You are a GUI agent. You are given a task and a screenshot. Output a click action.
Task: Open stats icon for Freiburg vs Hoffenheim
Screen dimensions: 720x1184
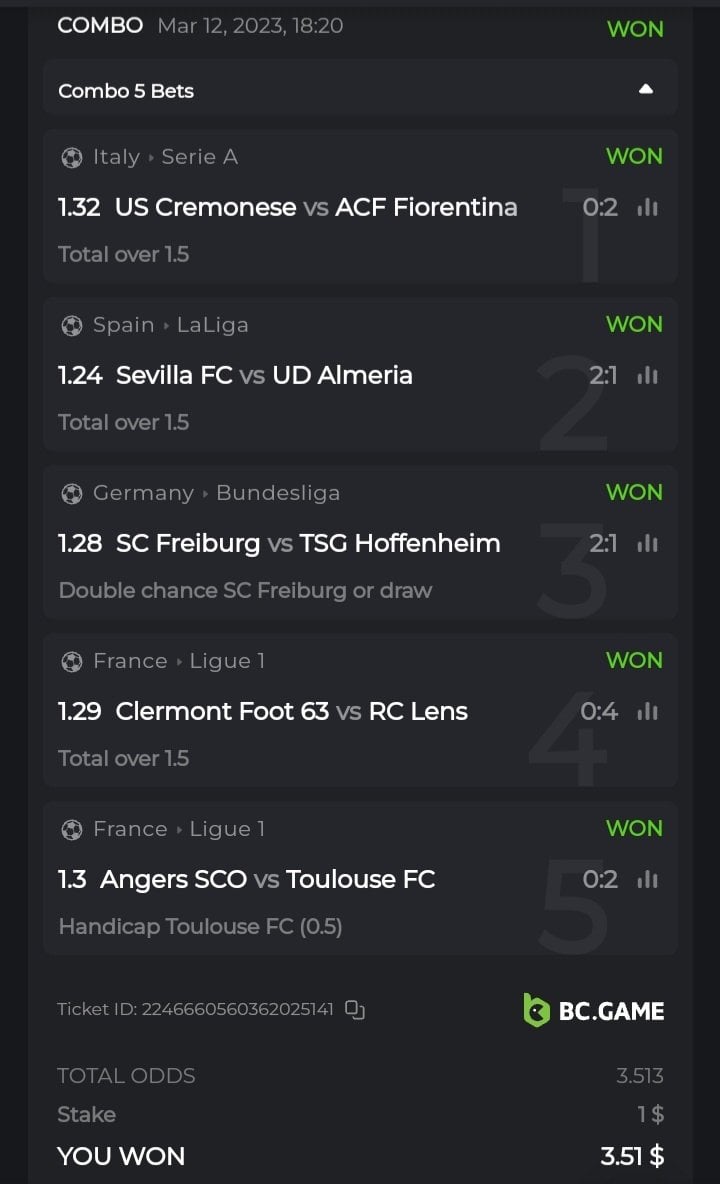648,543
